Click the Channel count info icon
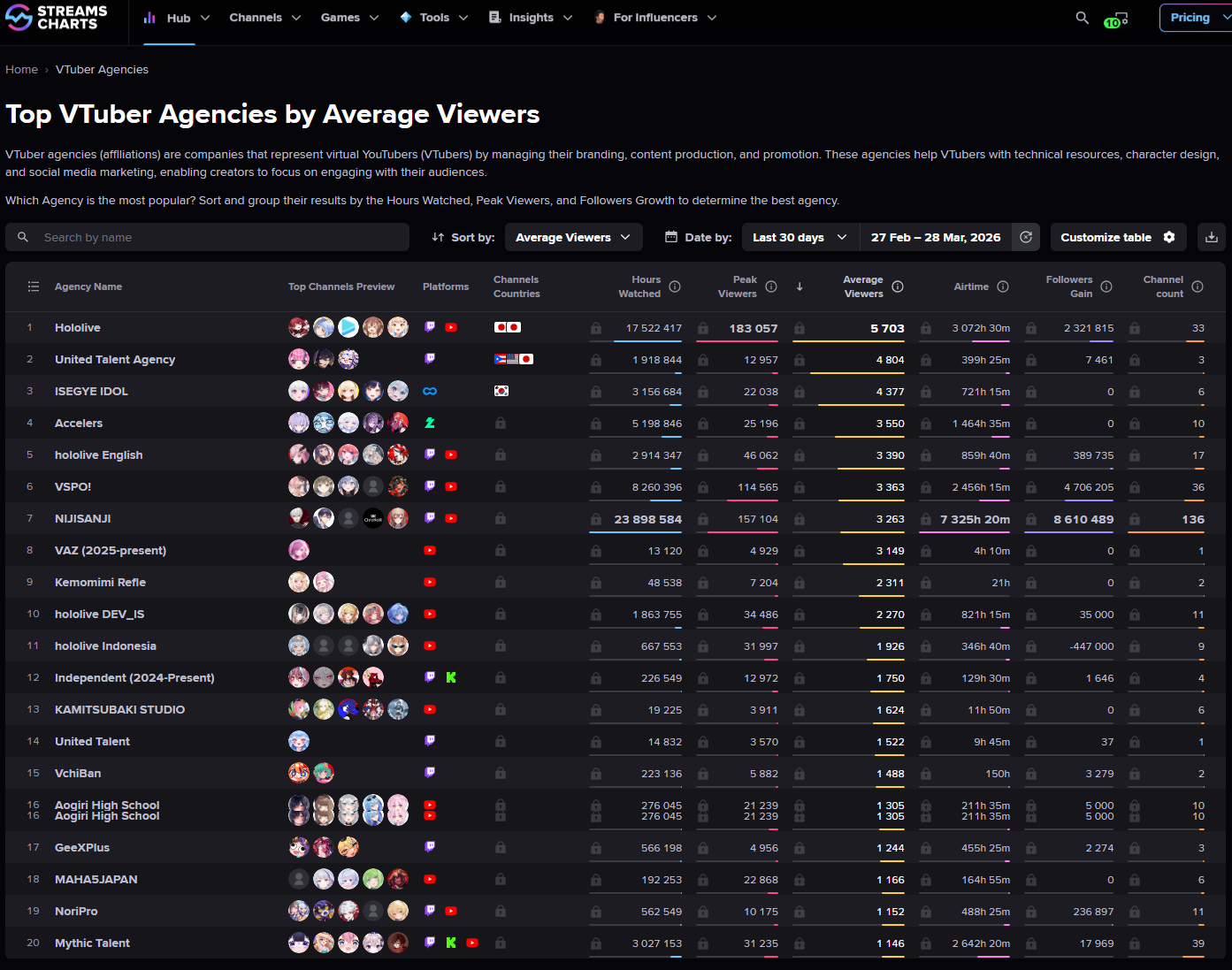1232x970 pixels. 1198,286
